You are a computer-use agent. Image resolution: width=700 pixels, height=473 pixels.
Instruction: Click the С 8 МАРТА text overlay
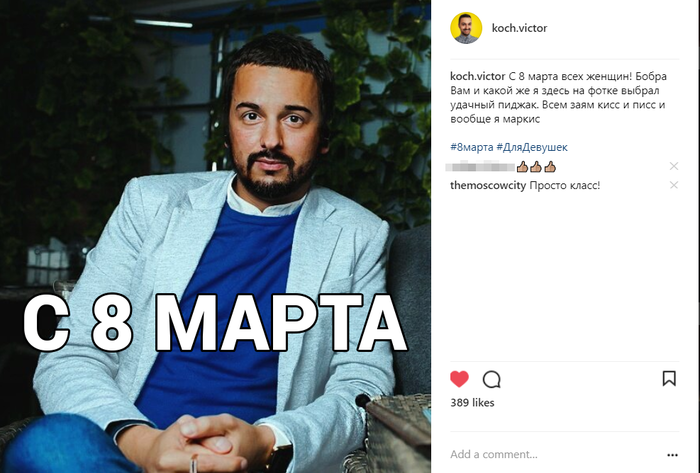click(215, 323)
